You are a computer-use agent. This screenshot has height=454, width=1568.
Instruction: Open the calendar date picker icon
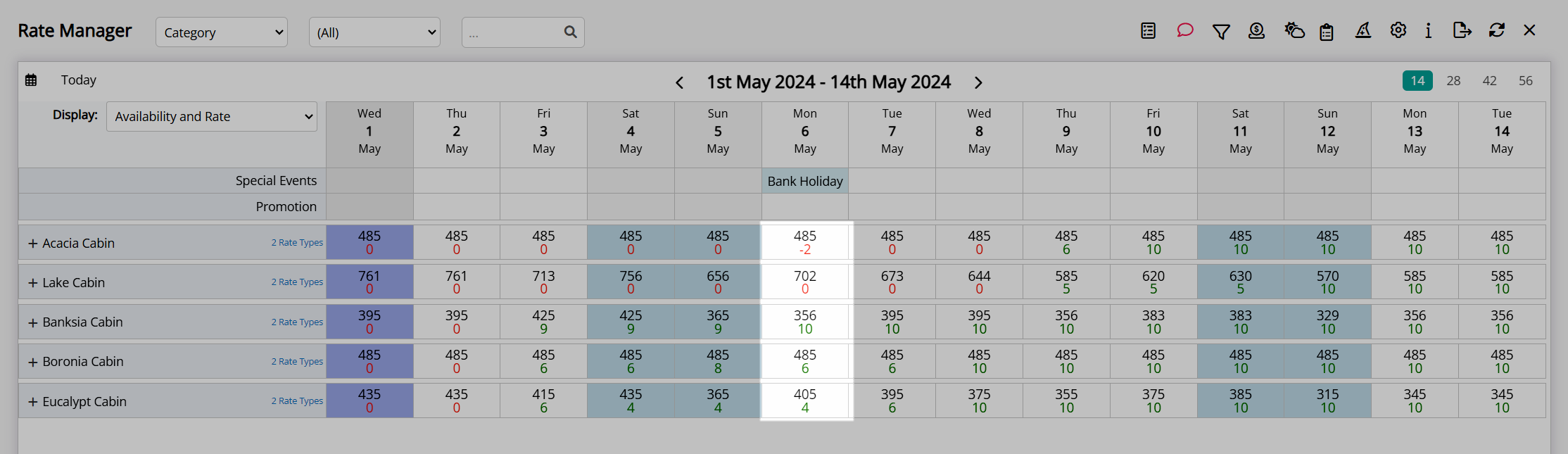31,80
